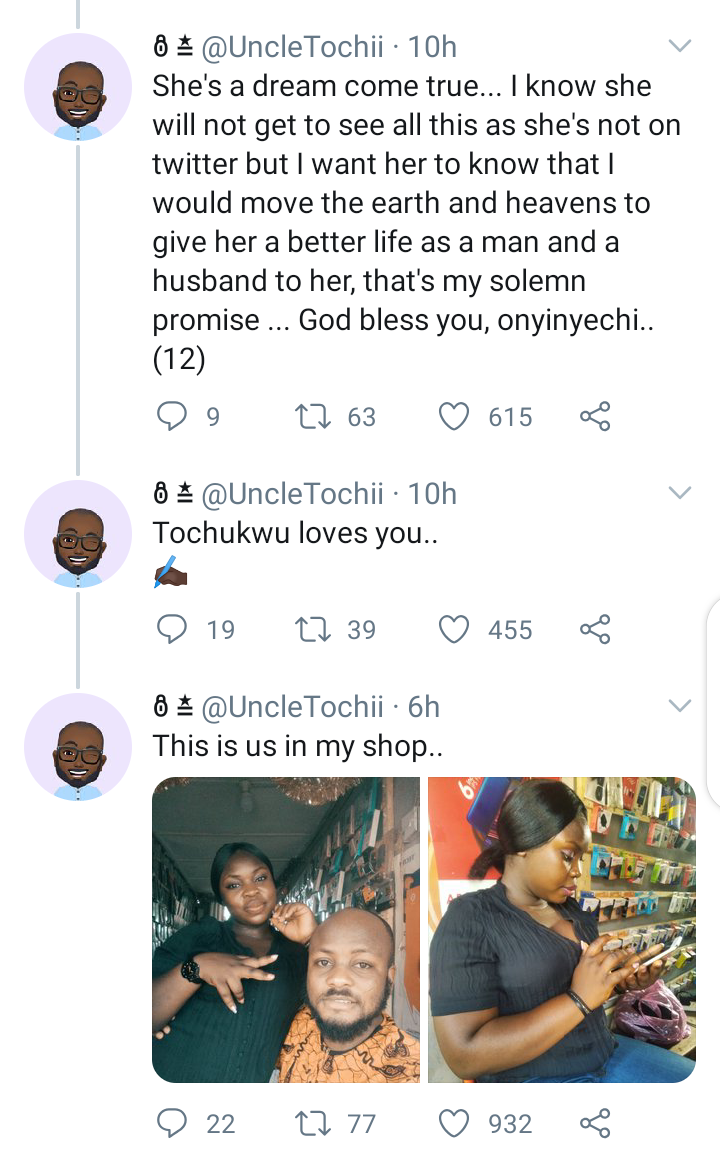This screenshot has height=1158, width=720.
Task: Expand options chevron on 'Tochukwu loves you' tweet
Action: [x=679, y=493]
